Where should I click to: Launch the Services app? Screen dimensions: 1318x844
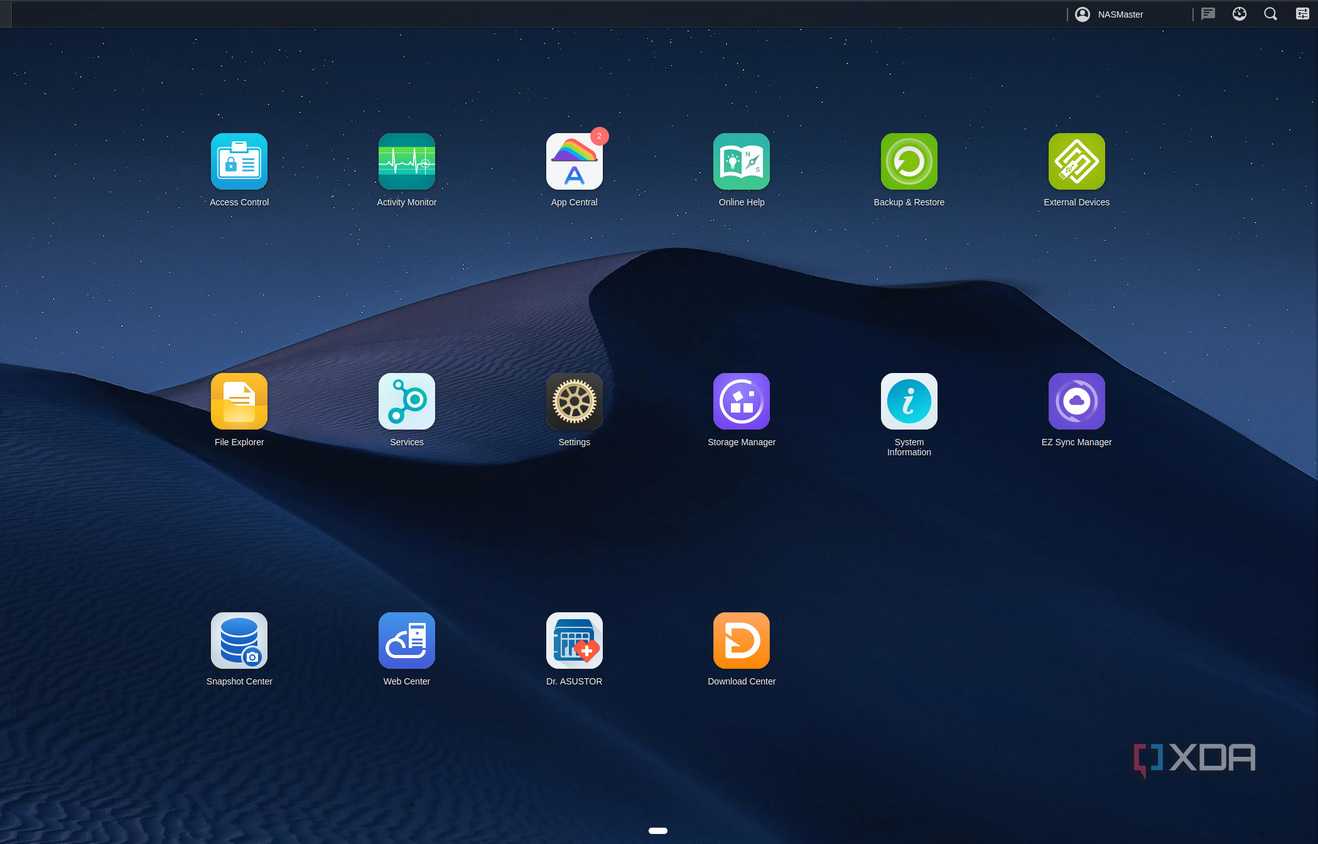pos(407,401)
